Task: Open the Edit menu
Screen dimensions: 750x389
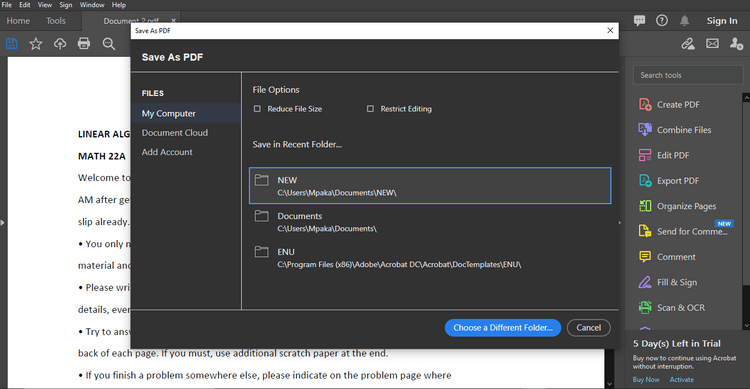Action: (x=25, y=5)
